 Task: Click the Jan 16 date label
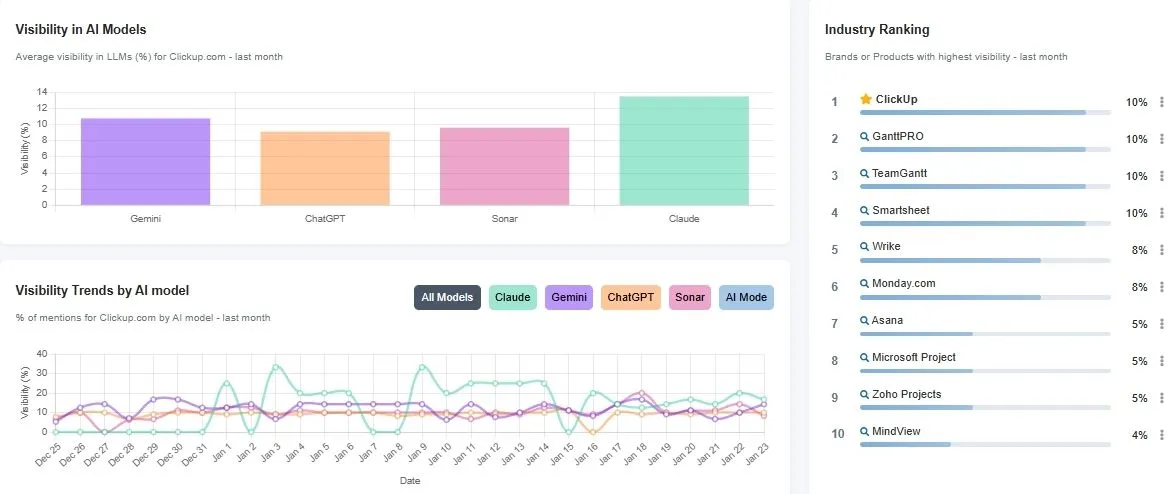pyautogui.click(x=583, y=455)
